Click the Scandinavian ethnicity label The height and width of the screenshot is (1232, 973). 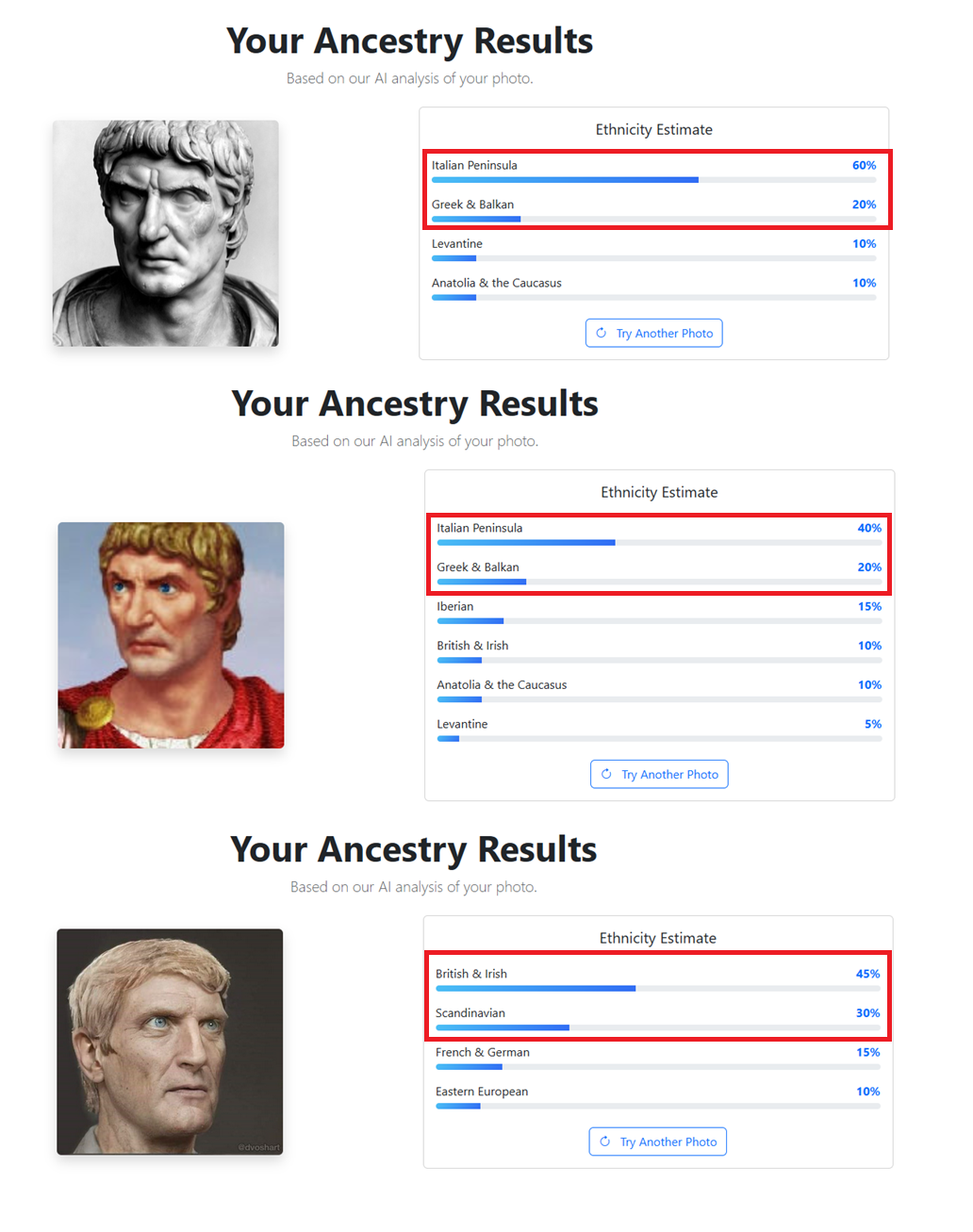[x=470, y=1013]
